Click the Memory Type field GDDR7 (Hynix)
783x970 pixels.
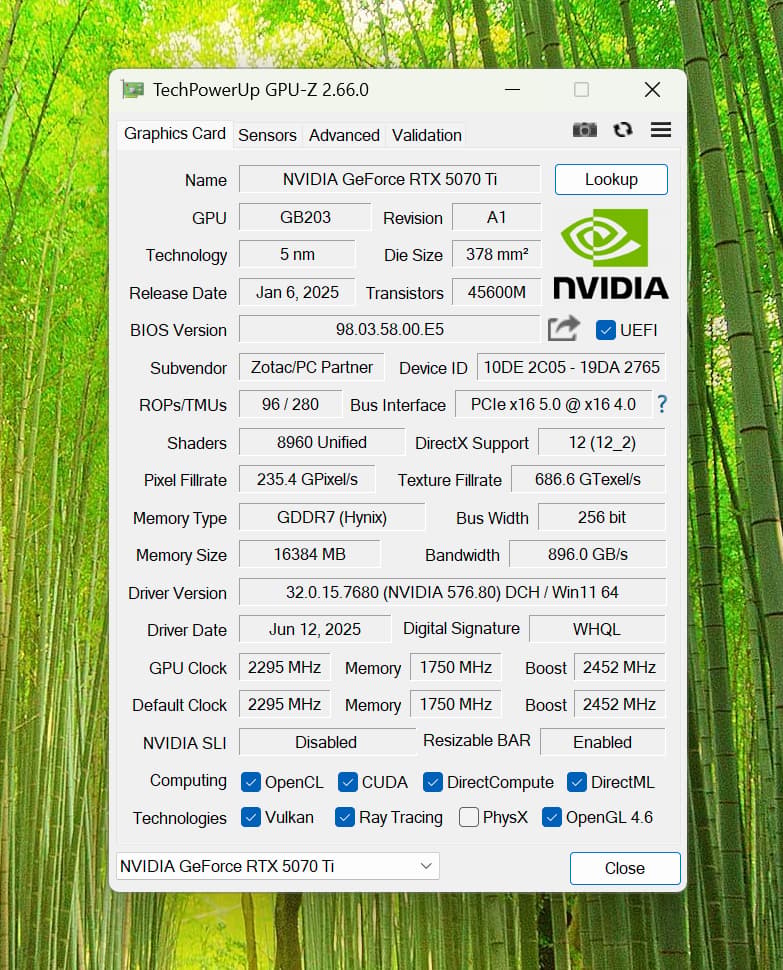[332, 517]
